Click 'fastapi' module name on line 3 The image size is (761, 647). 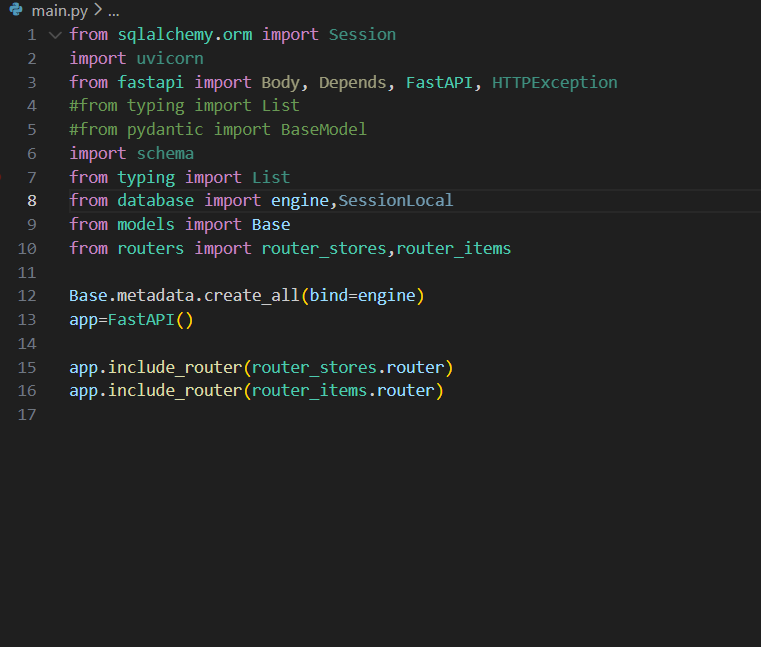click(151, 83)
